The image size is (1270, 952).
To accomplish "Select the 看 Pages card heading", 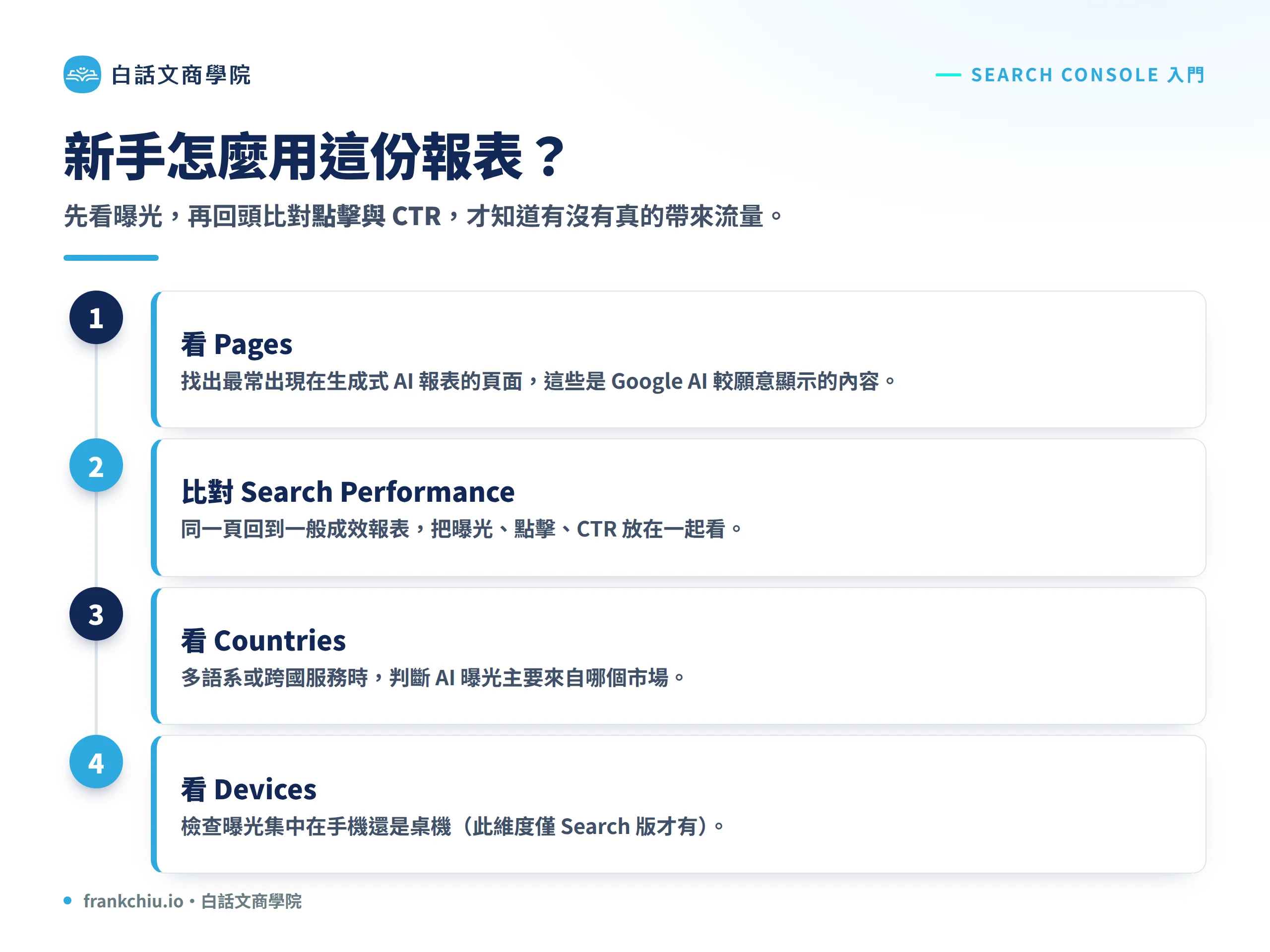I will tap(237, 344).
